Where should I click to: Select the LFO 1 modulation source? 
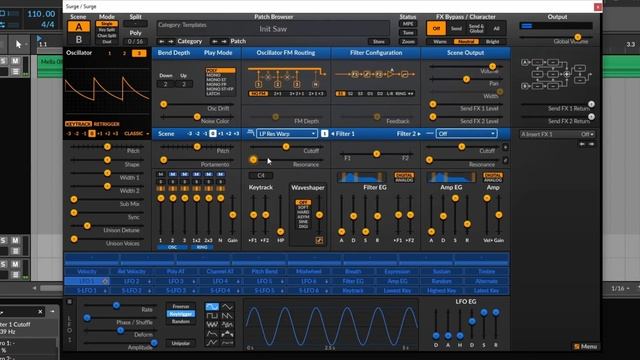pos(87,281)
